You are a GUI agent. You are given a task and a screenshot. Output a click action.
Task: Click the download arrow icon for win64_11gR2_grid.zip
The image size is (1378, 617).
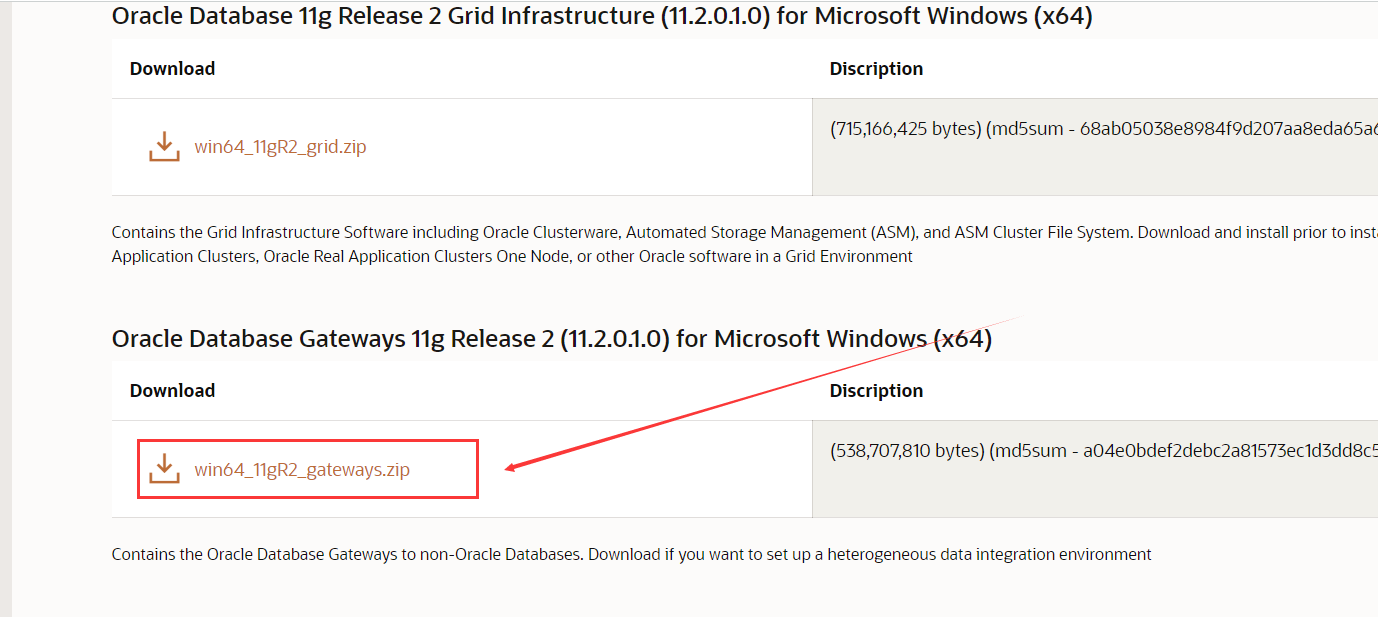click(164, 147)
